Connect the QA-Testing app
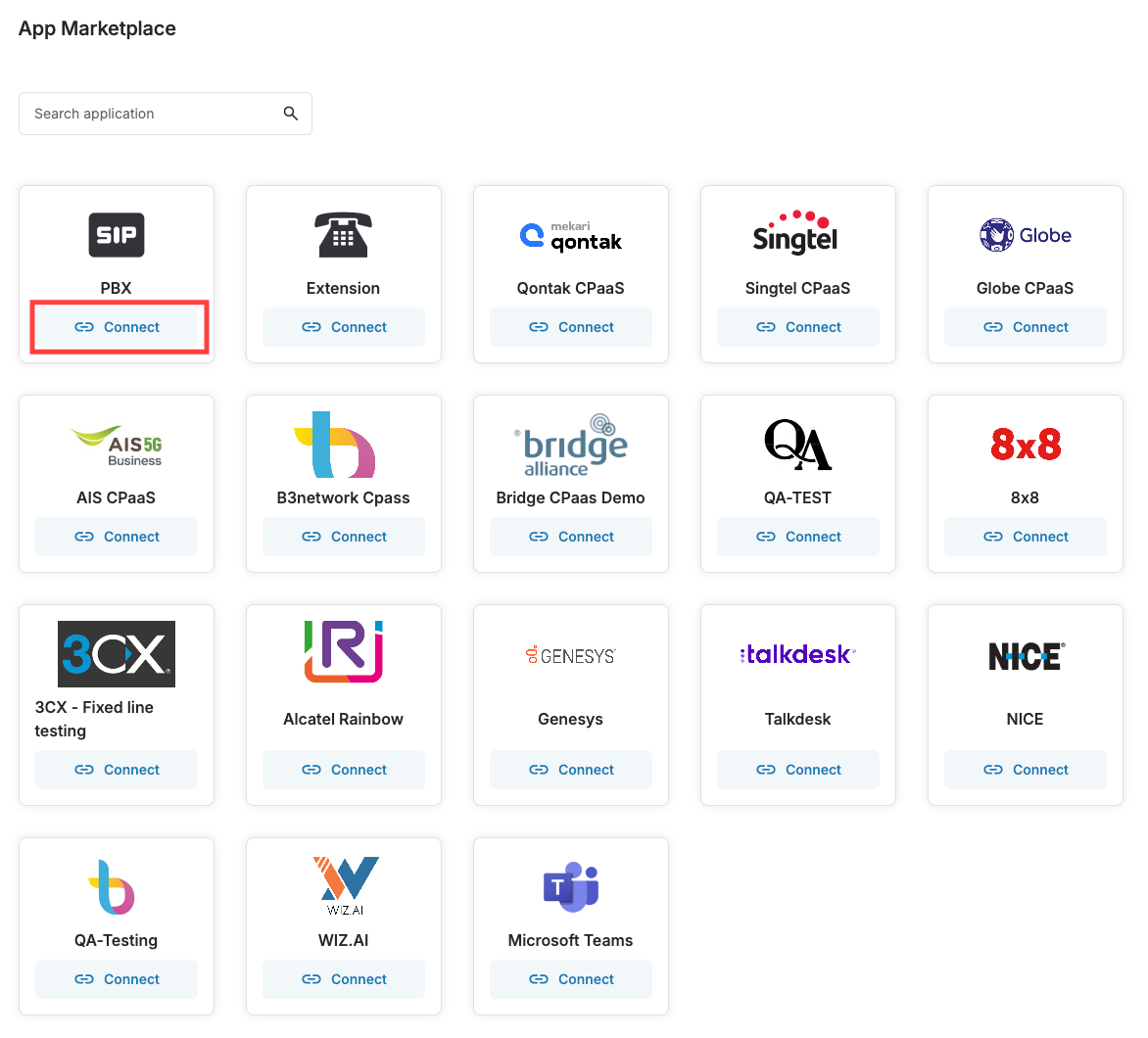Screen dimensions: 1148x1038 [x=117, y=978]
